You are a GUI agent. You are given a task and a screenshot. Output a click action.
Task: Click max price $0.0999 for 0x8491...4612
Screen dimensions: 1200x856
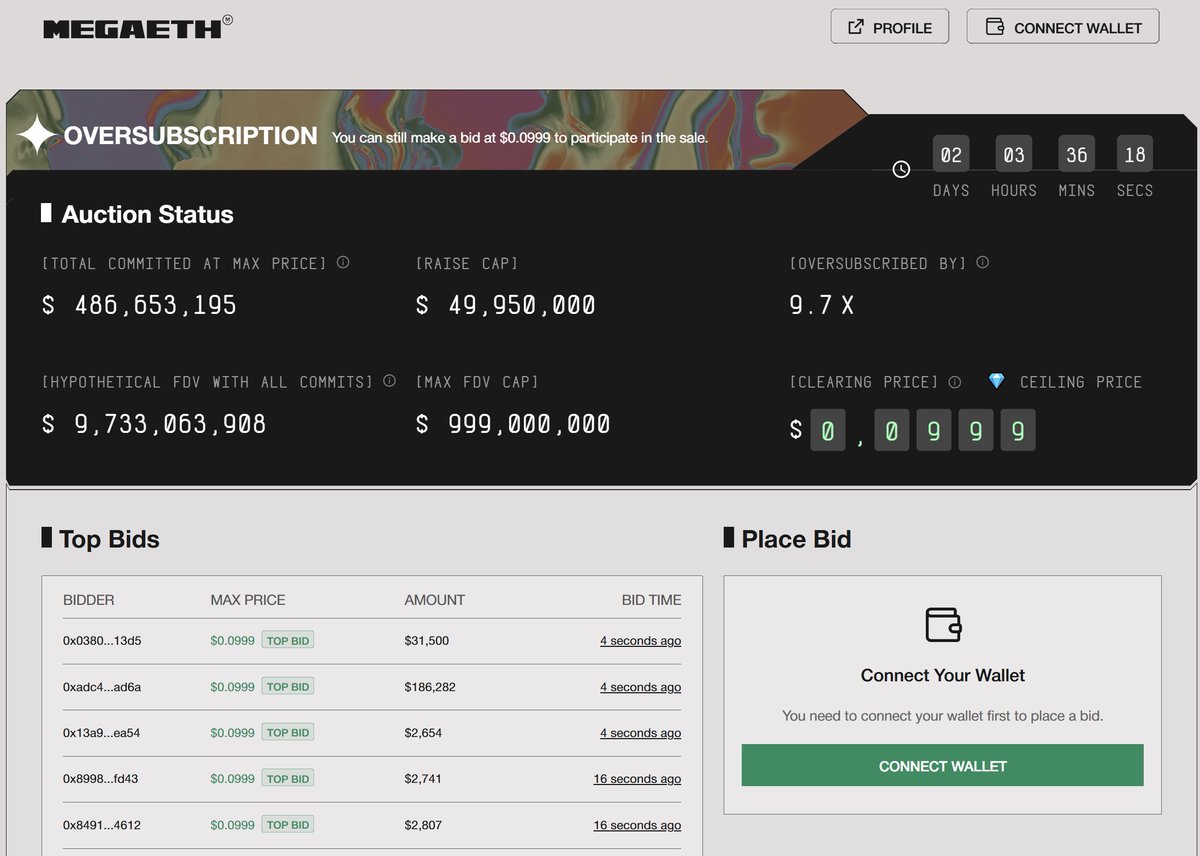(232, 825)
